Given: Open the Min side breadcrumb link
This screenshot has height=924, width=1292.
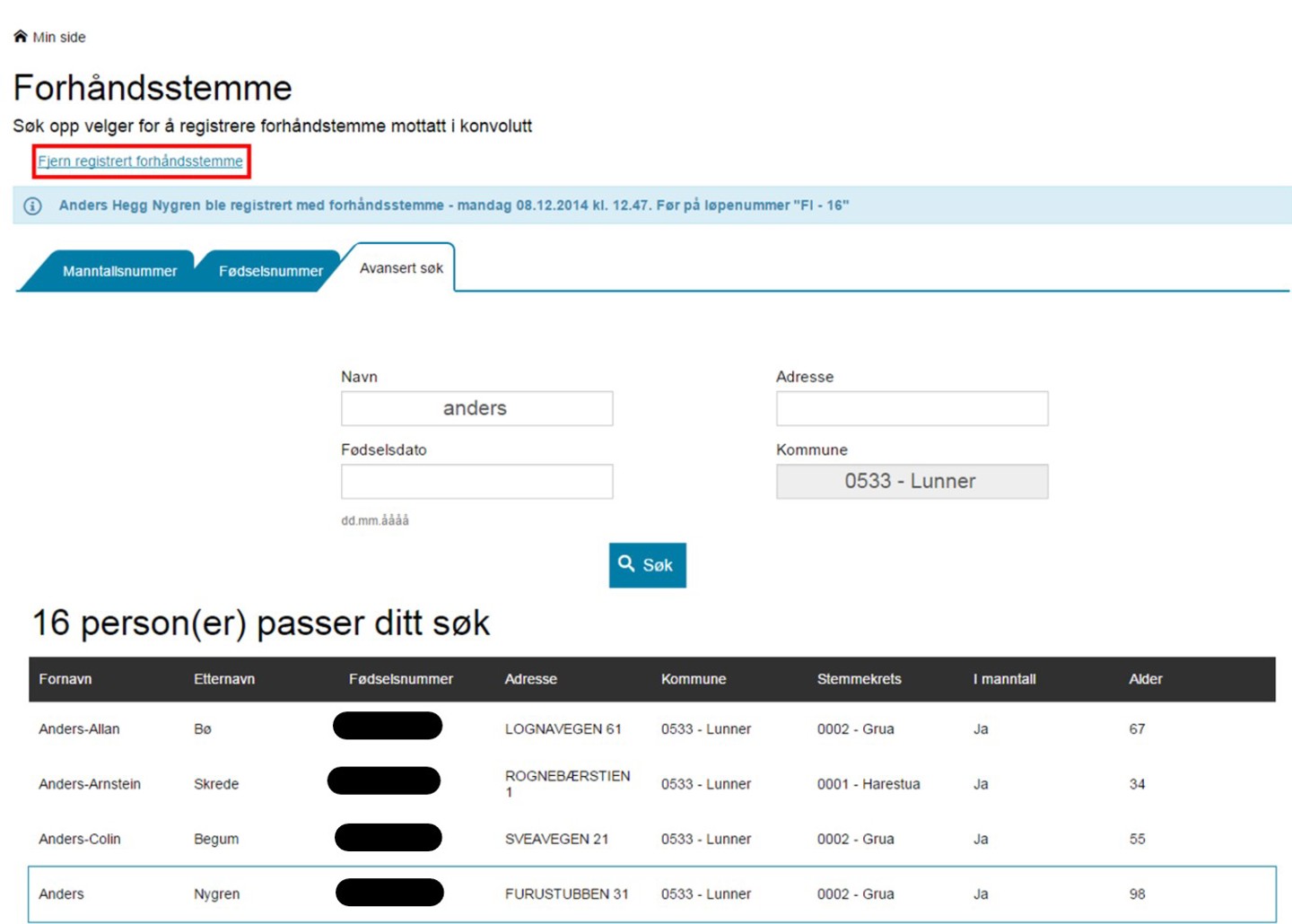Looking at the screenshot, I should [59, 37].
